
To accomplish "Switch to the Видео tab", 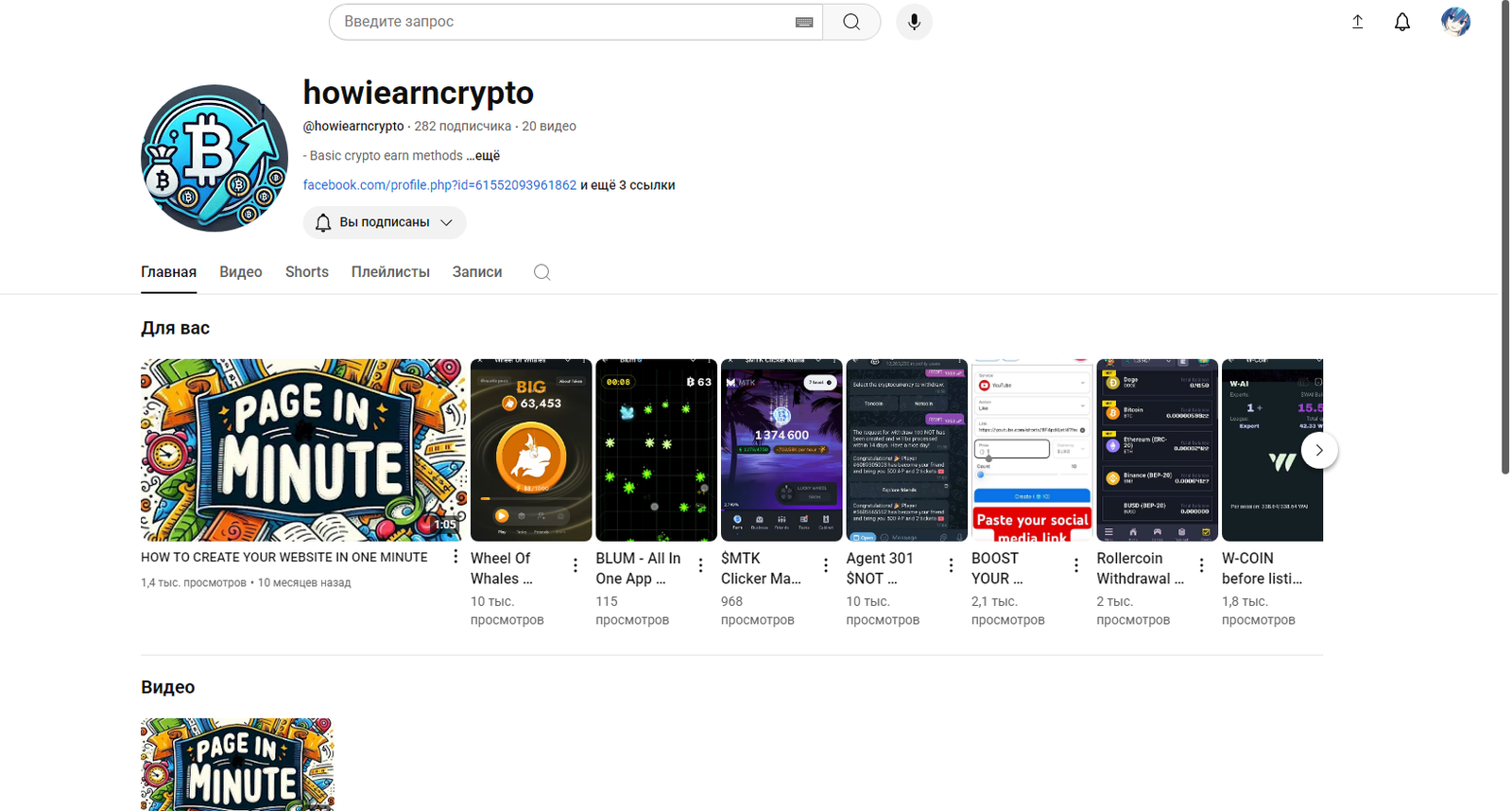I will [241, 272].
